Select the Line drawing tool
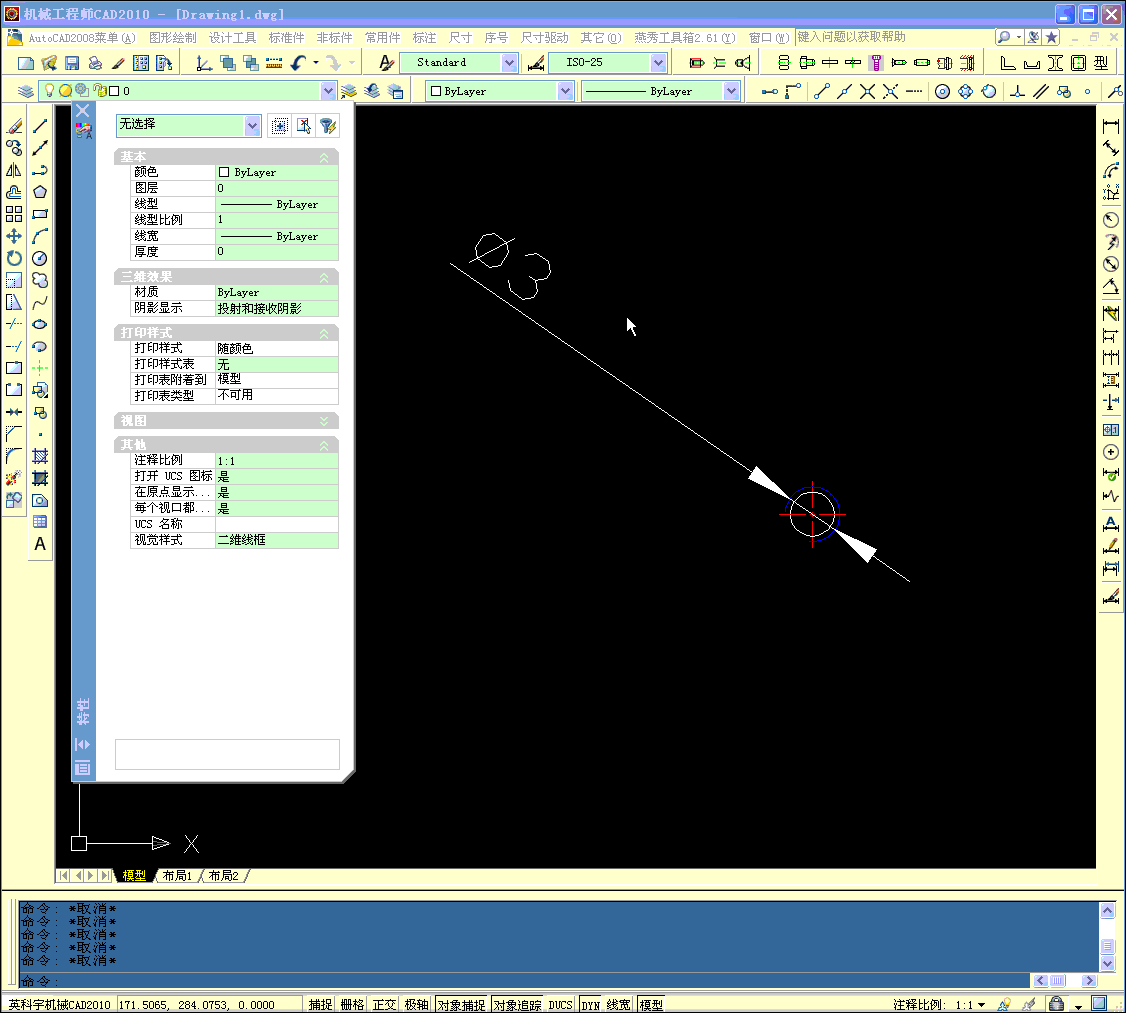1126x1013 pixels. click(x=40, y=126)
